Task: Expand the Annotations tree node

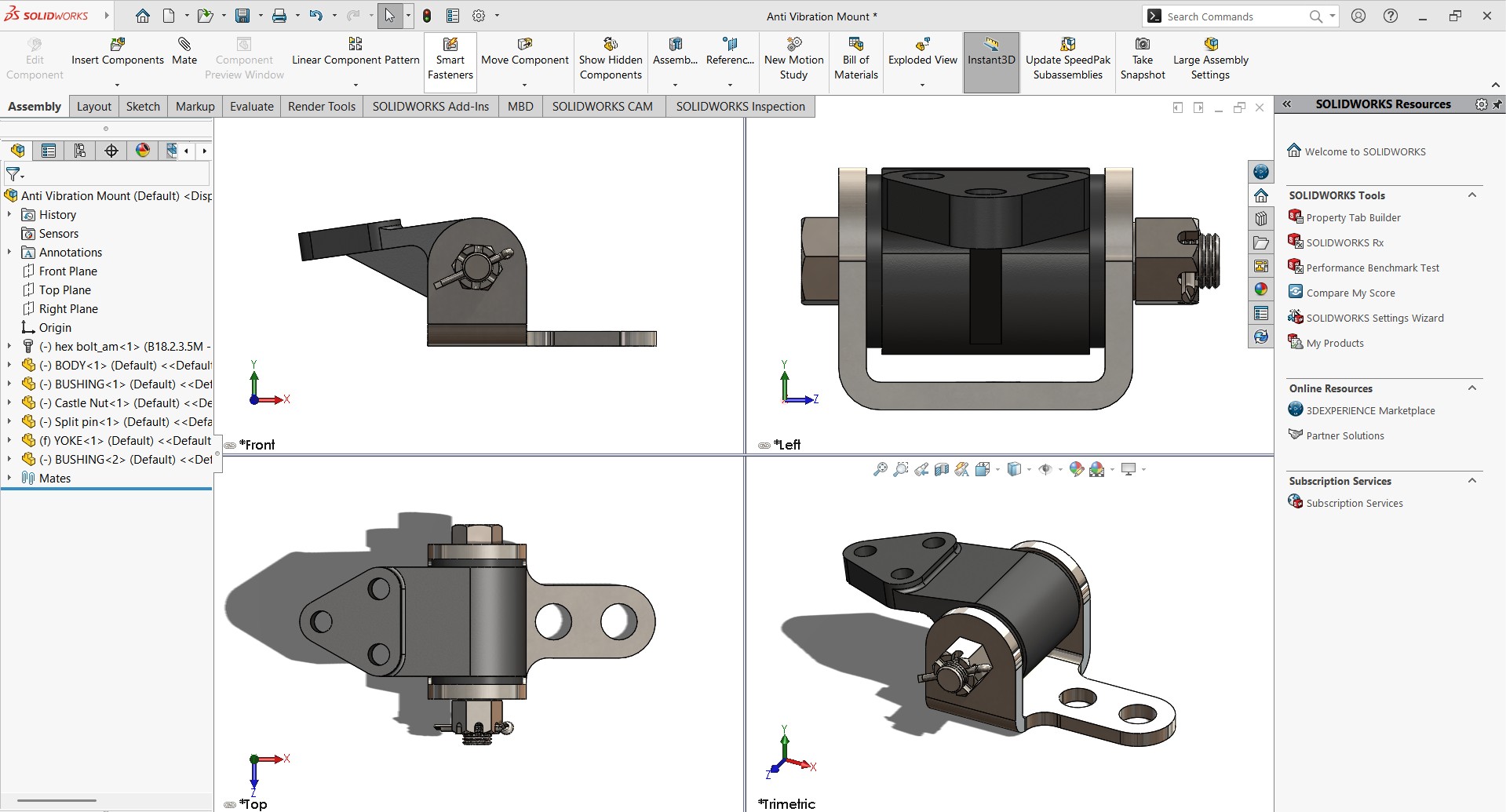Action: [9, 252]
